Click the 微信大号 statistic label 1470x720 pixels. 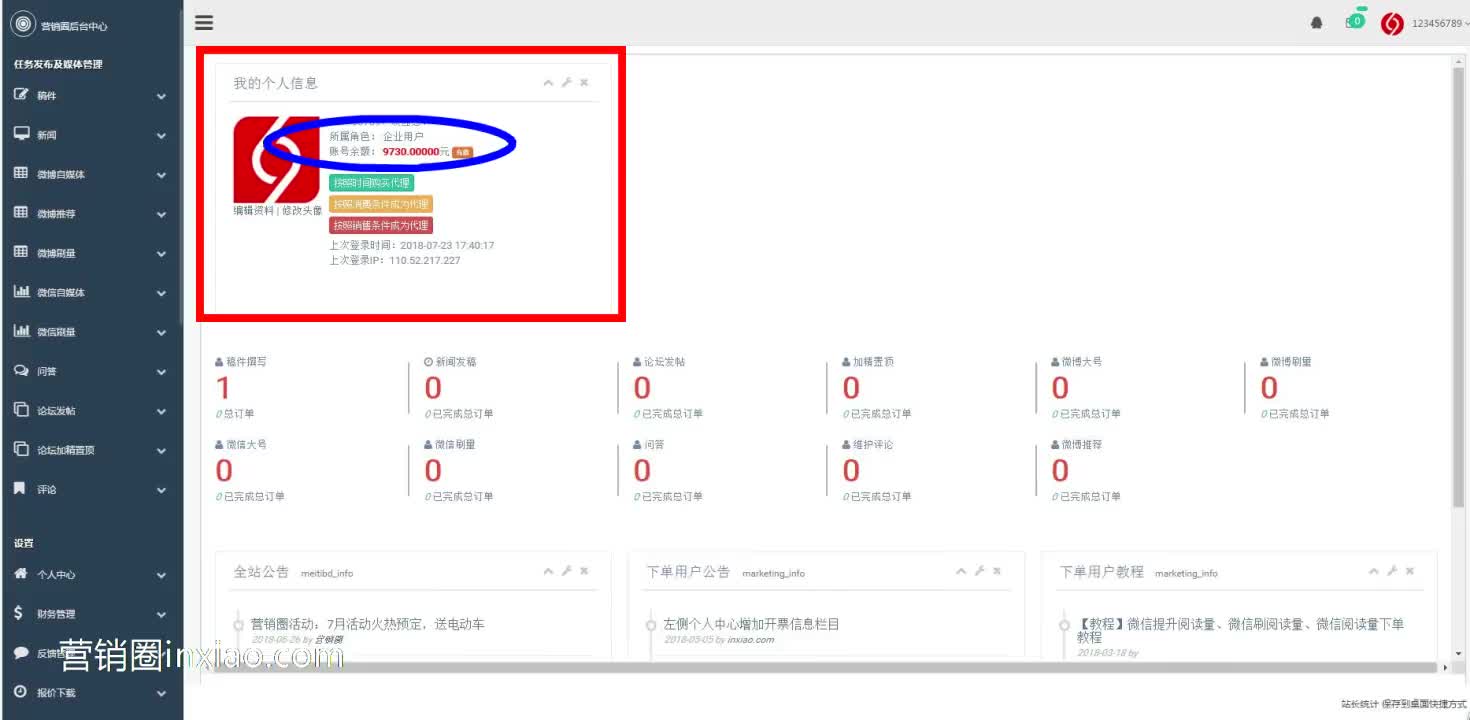[x=247, y=444]
